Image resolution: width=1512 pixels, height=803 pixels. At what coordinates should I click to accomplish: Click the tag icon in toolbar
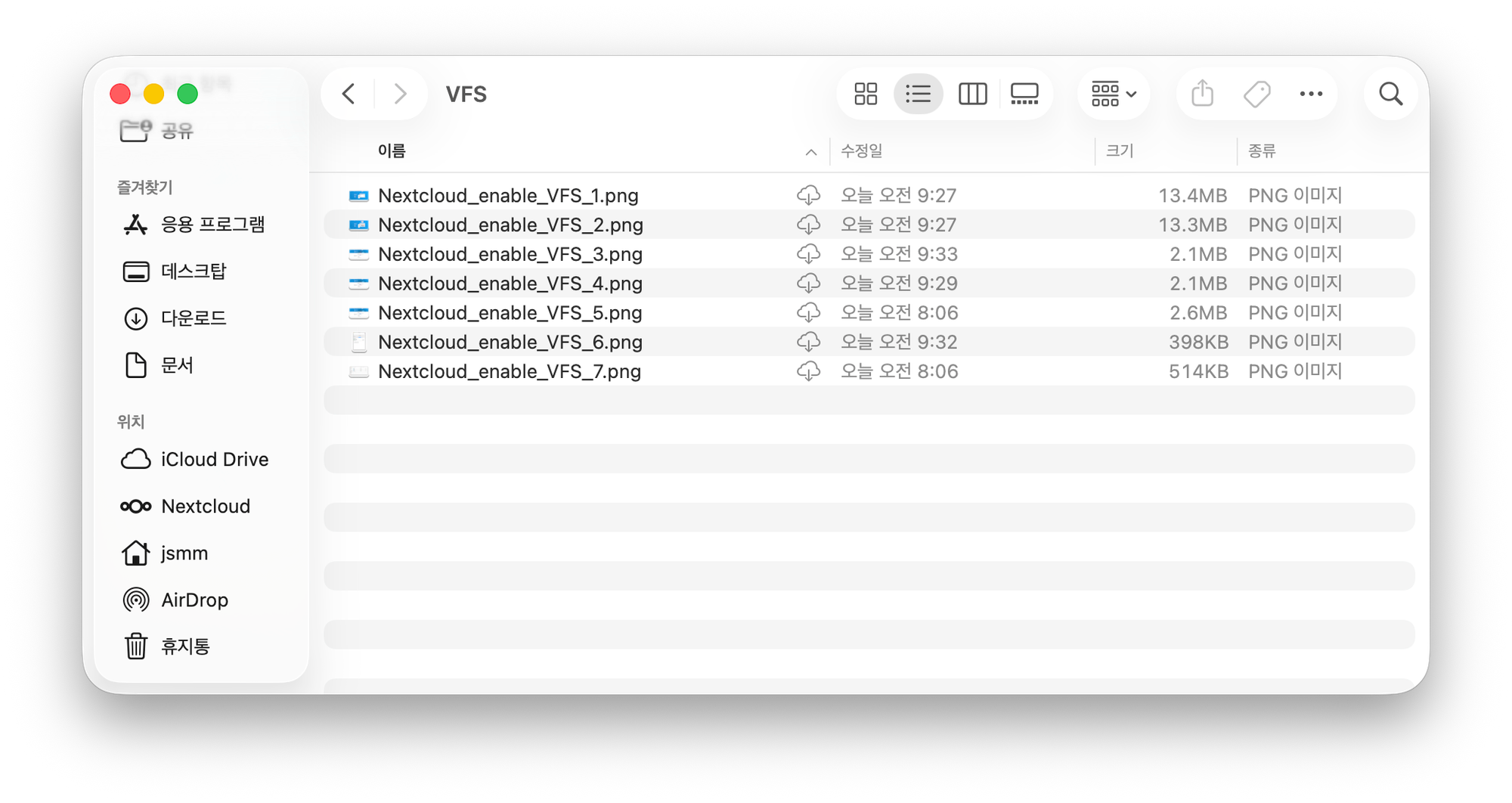(1256, 95)
